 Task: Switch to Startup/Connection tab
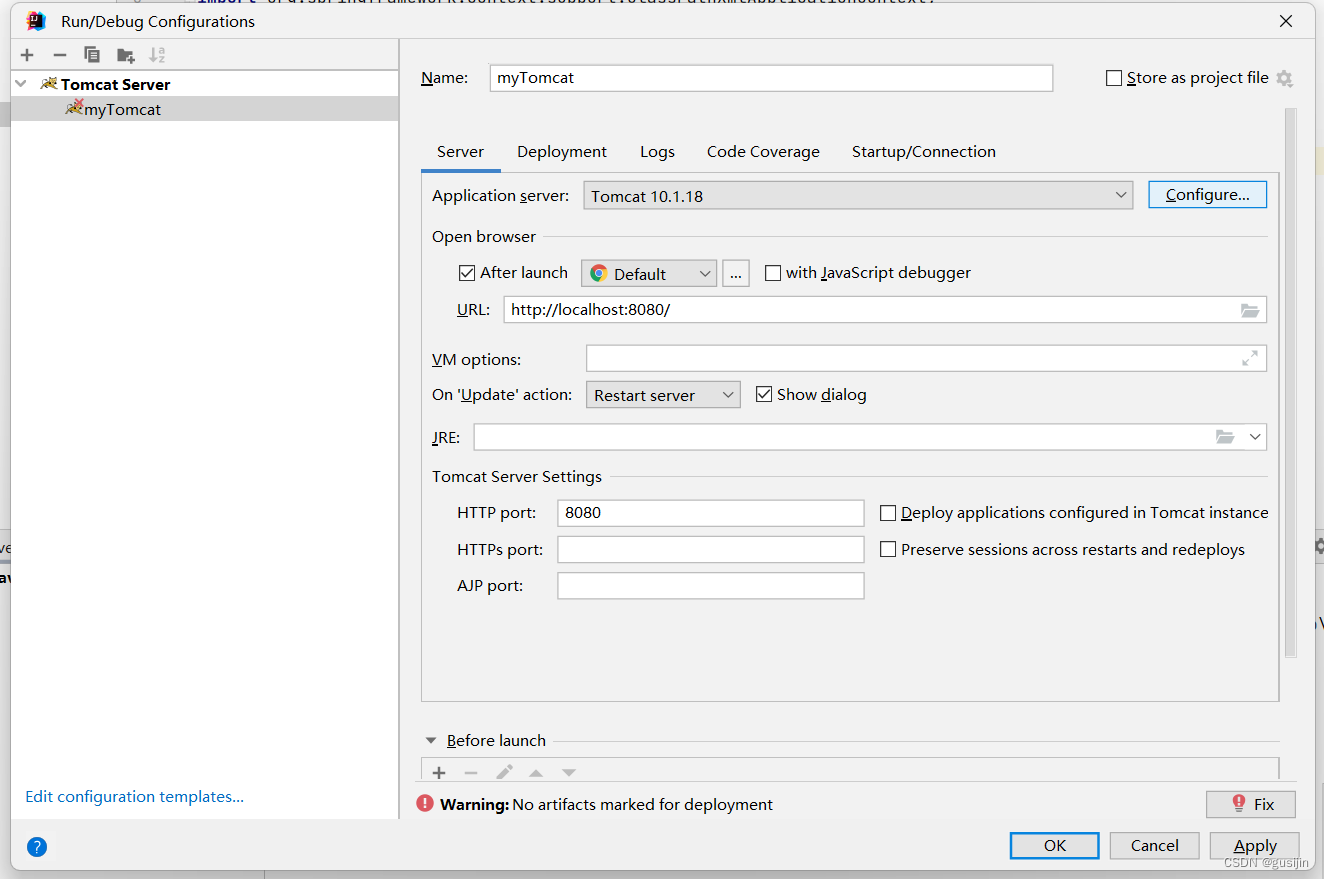click(x=924, y=152)
